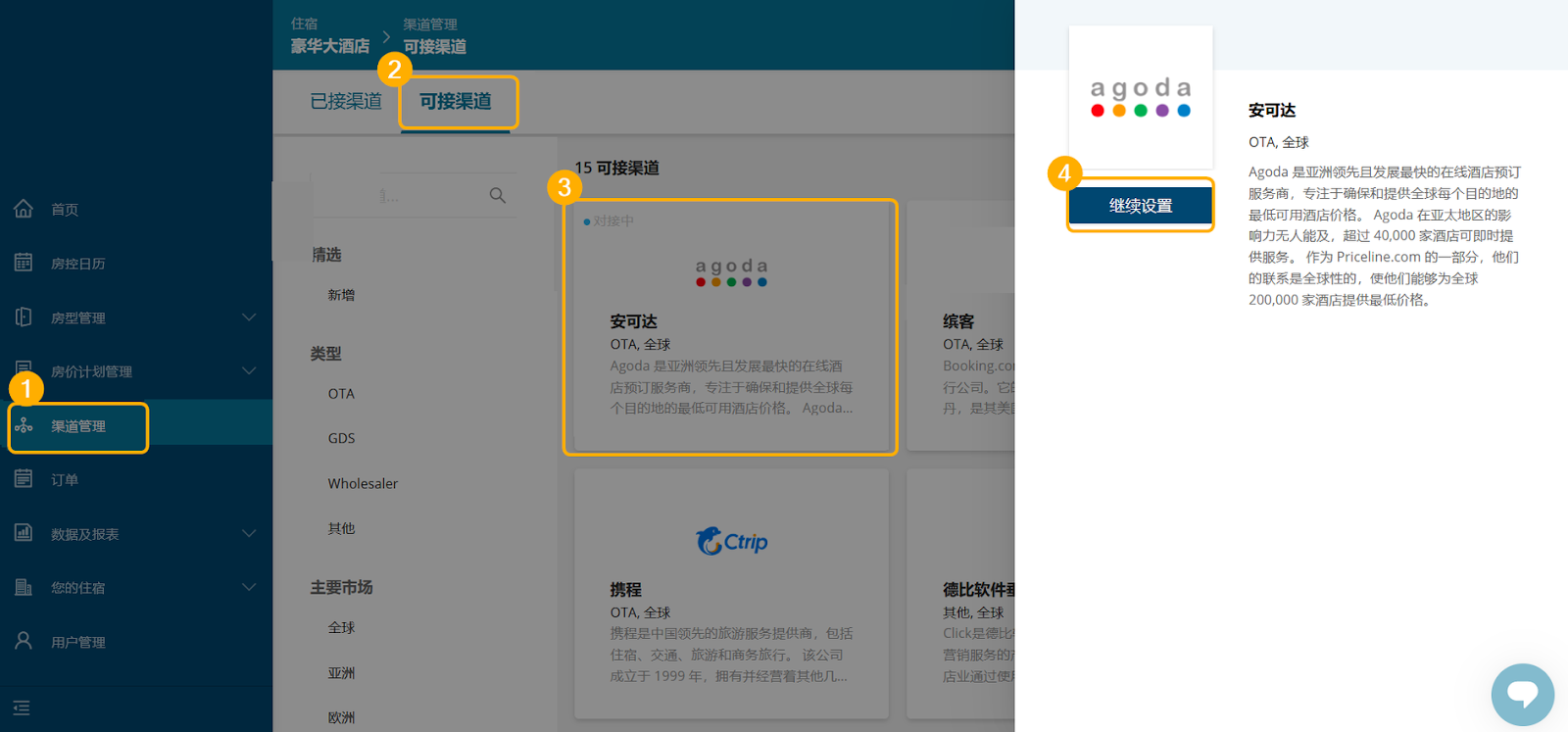1568x732 pixels.
Task: Filter channel type by 其他
Action: (341, 528)
